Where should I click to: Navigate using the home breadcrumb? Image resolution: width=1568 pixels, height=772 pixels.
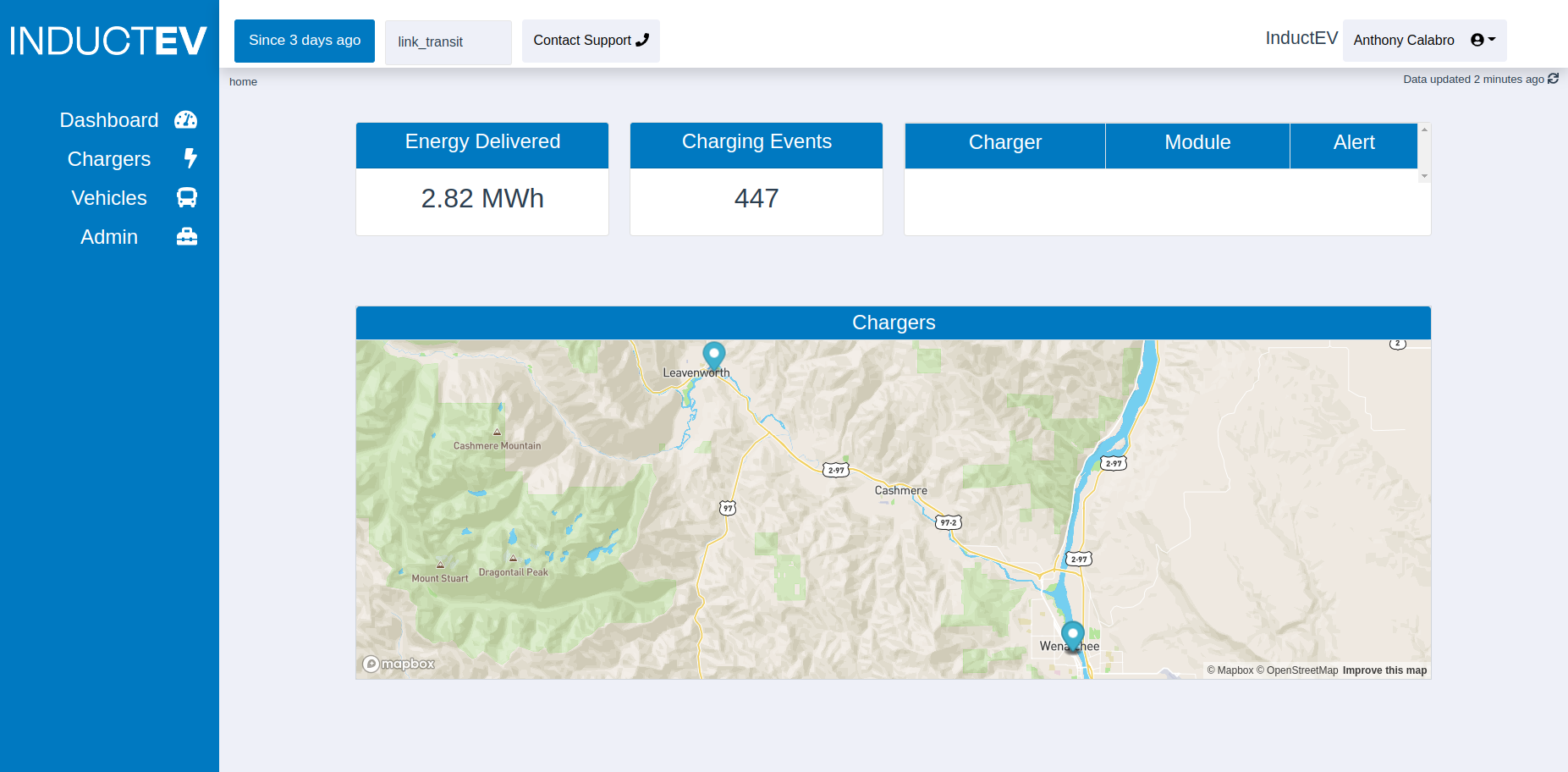[x=243, y=81]
